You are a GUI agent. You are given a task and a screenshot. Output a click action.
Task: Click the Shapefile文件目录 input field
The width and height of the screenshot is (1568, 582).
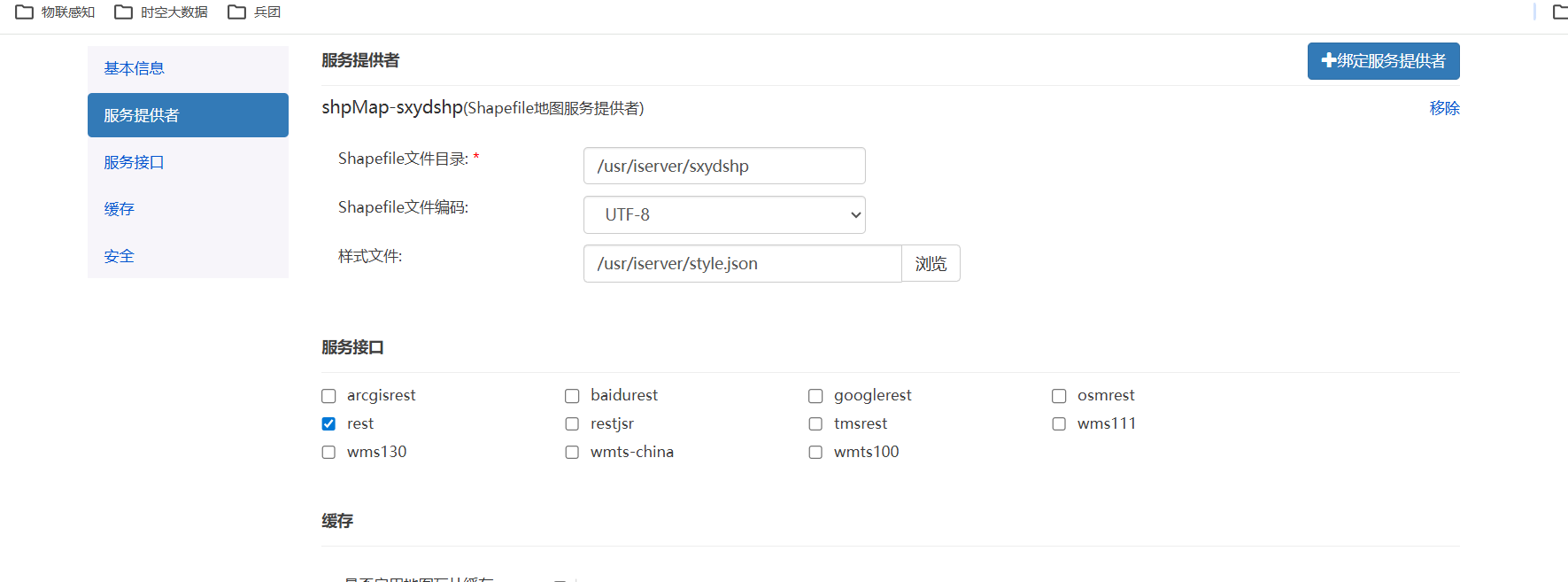click(x=724, y=167)
